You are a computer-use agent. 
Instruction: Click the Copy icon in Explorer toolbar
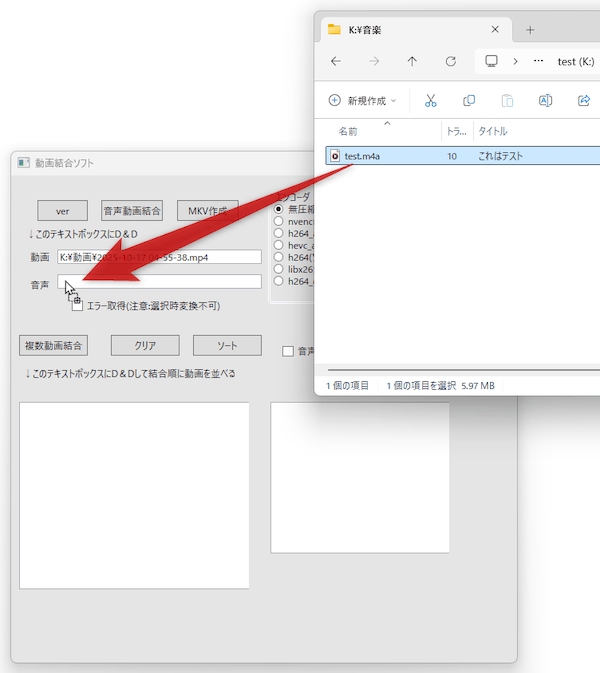[469, 100]
